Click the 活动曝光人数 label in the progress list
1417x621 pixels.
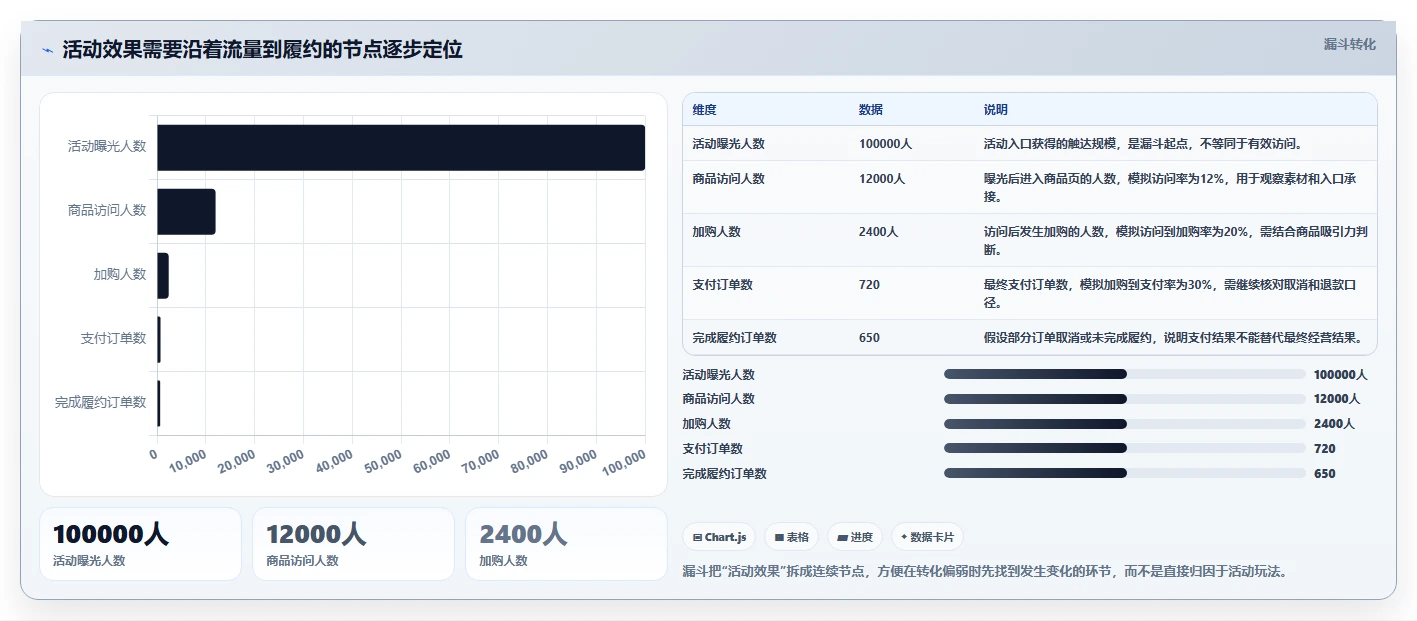point(718,375)
